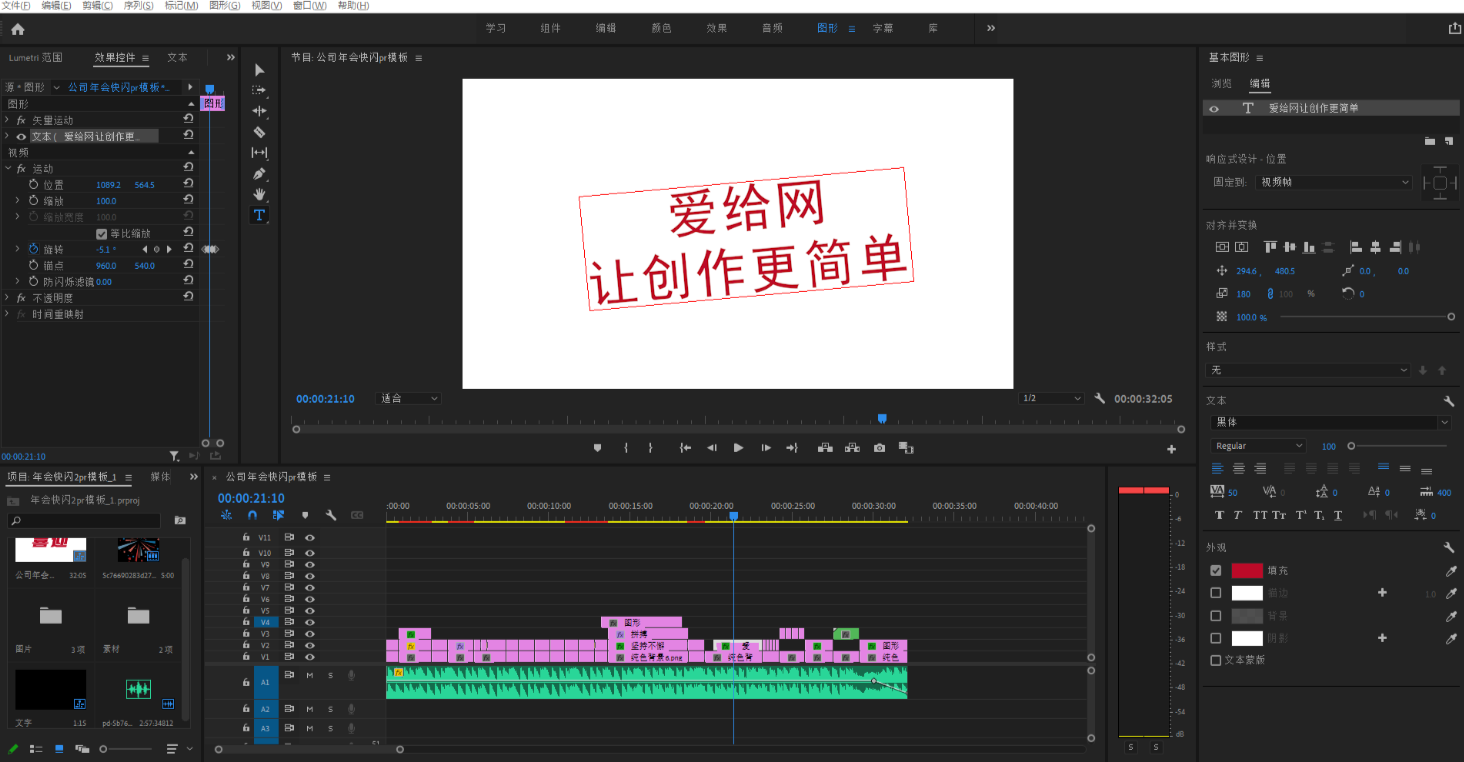
Task: Select the Track Select Forward tool
Action: pos(259,90)
